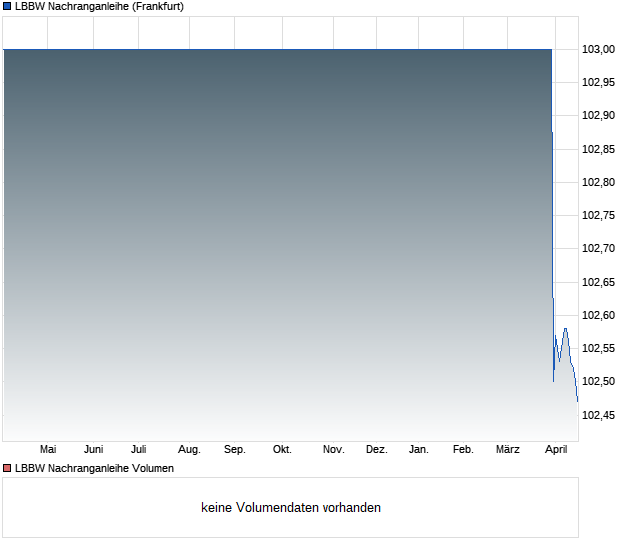Select the 102,95 price axis label
This screenshot has height=546, width=620.
pos(598,82)
